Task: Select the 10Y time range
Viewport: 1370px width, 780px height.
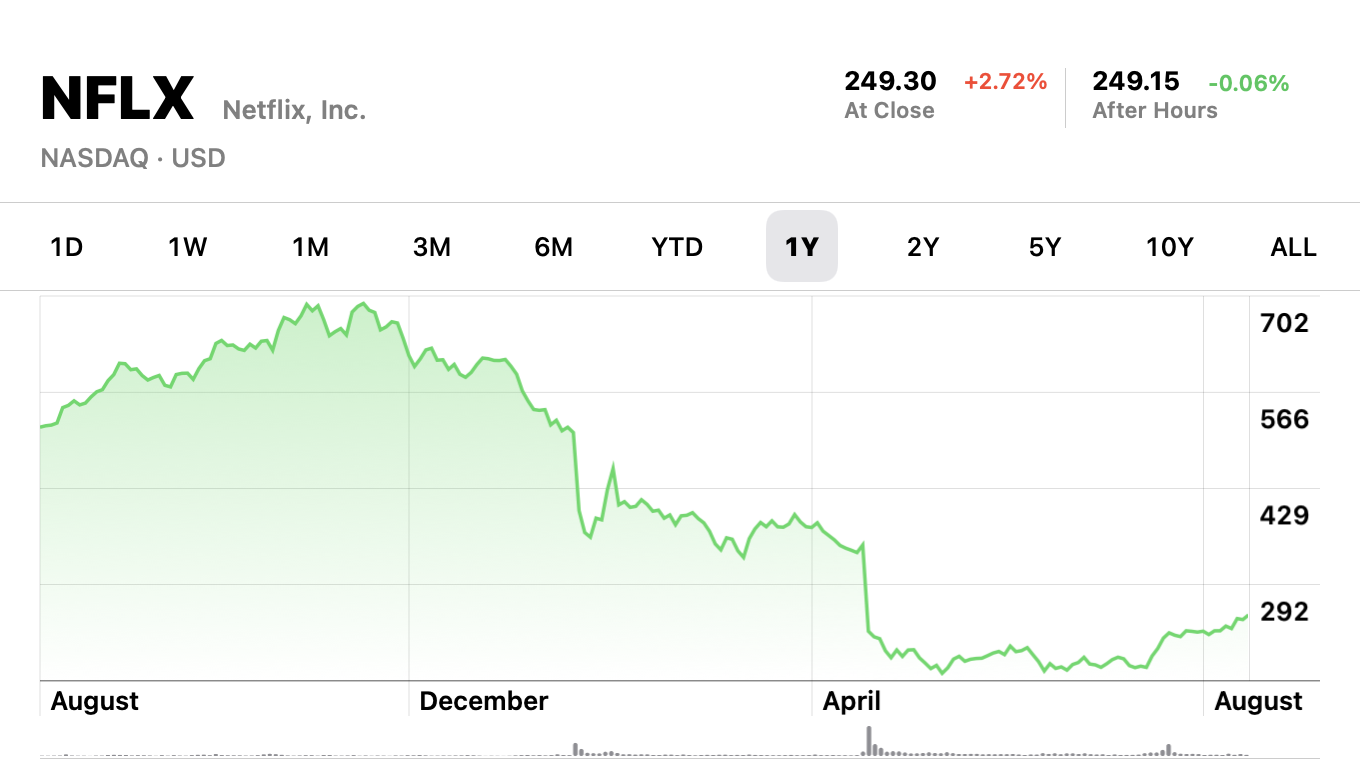Action: pos(1170,247)
